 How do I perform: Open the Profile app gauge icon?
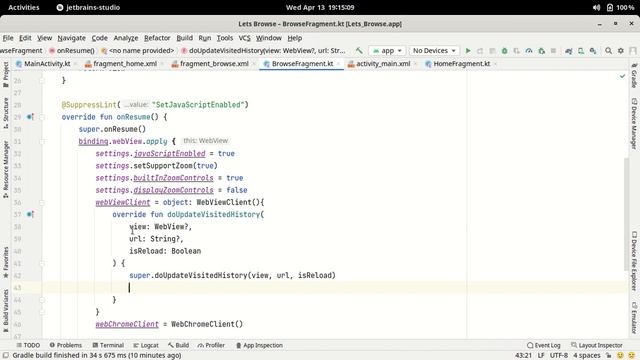[529, 51]
